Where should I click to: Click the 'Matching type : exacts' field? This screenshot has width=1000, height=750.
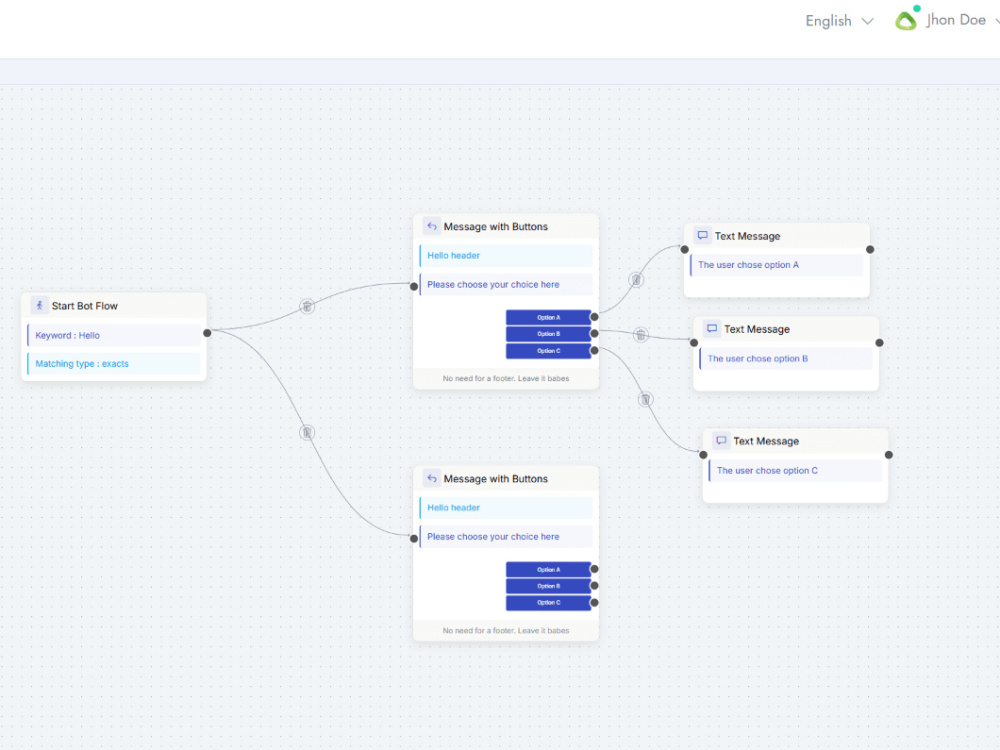coord(114,364)
